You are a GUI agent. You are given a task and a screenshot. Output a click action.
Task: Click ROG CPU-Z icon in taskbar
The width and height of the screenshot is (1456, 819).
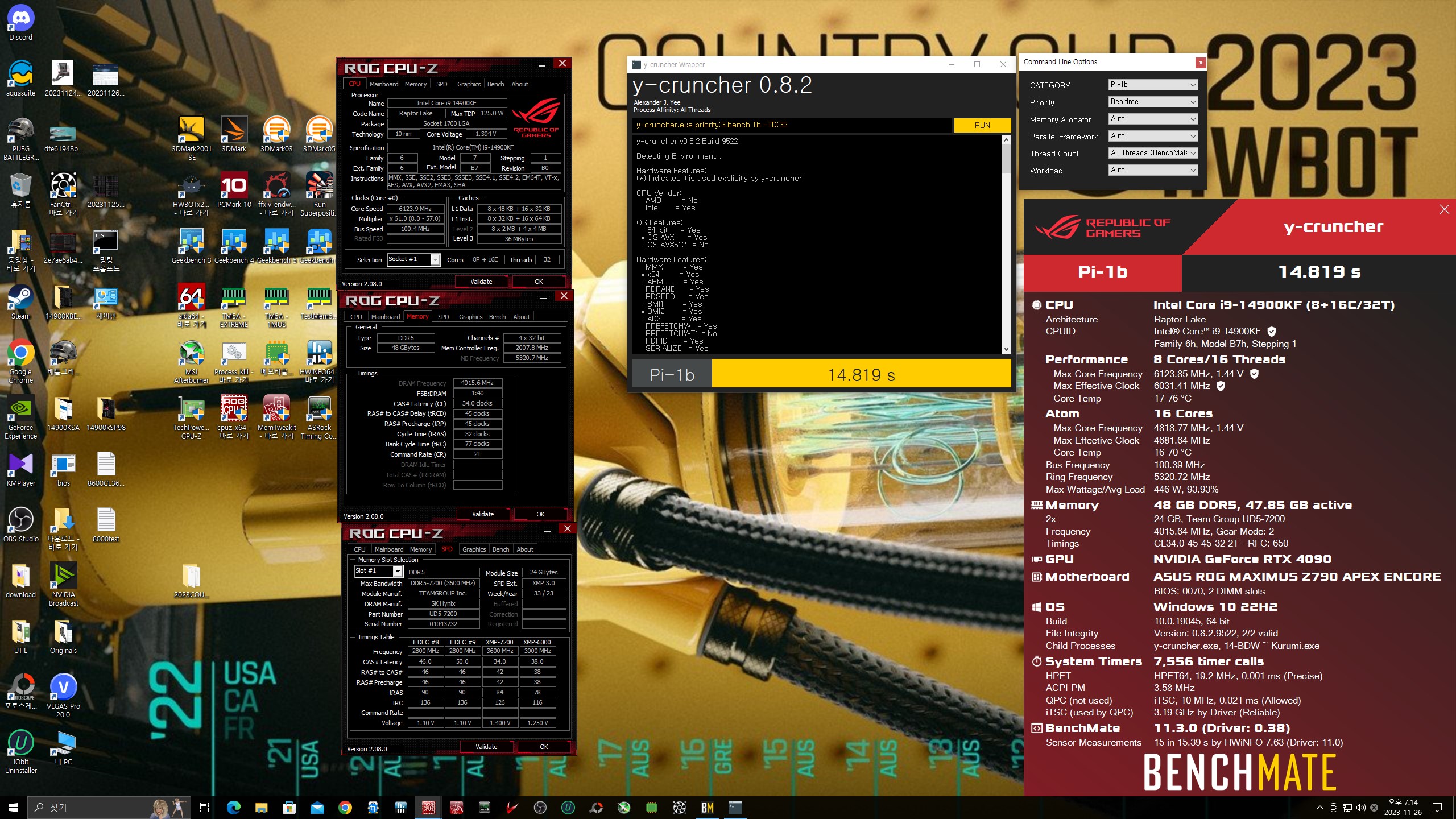pyautogui.click(x=429, y=808)
